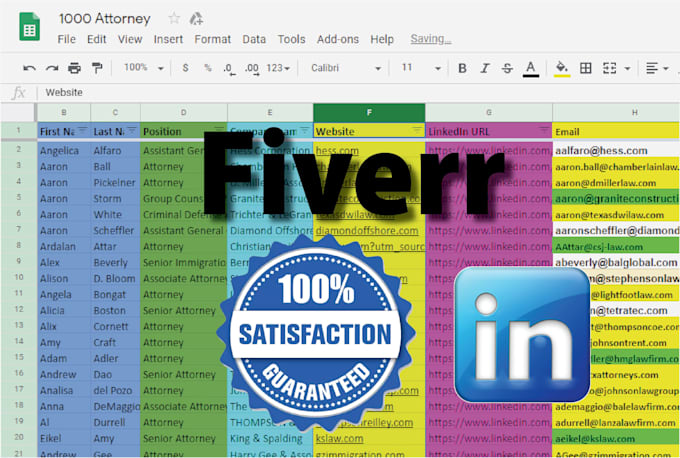Screen dimensions: 680x458
Task: Click the 1000 Attorney document title
Action: (x=105, y=19)
